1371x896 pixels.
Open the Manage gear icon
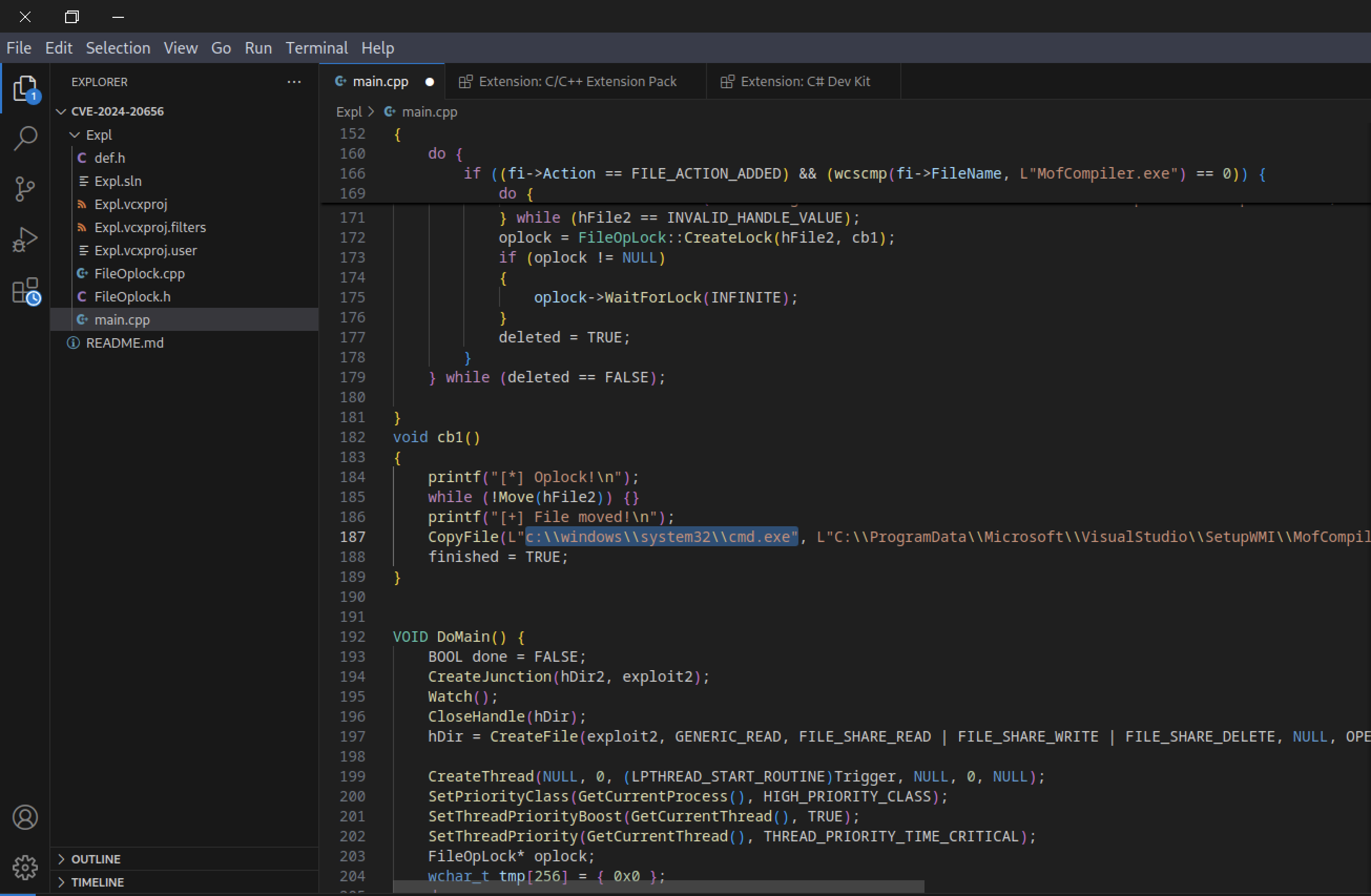point(25,867)
